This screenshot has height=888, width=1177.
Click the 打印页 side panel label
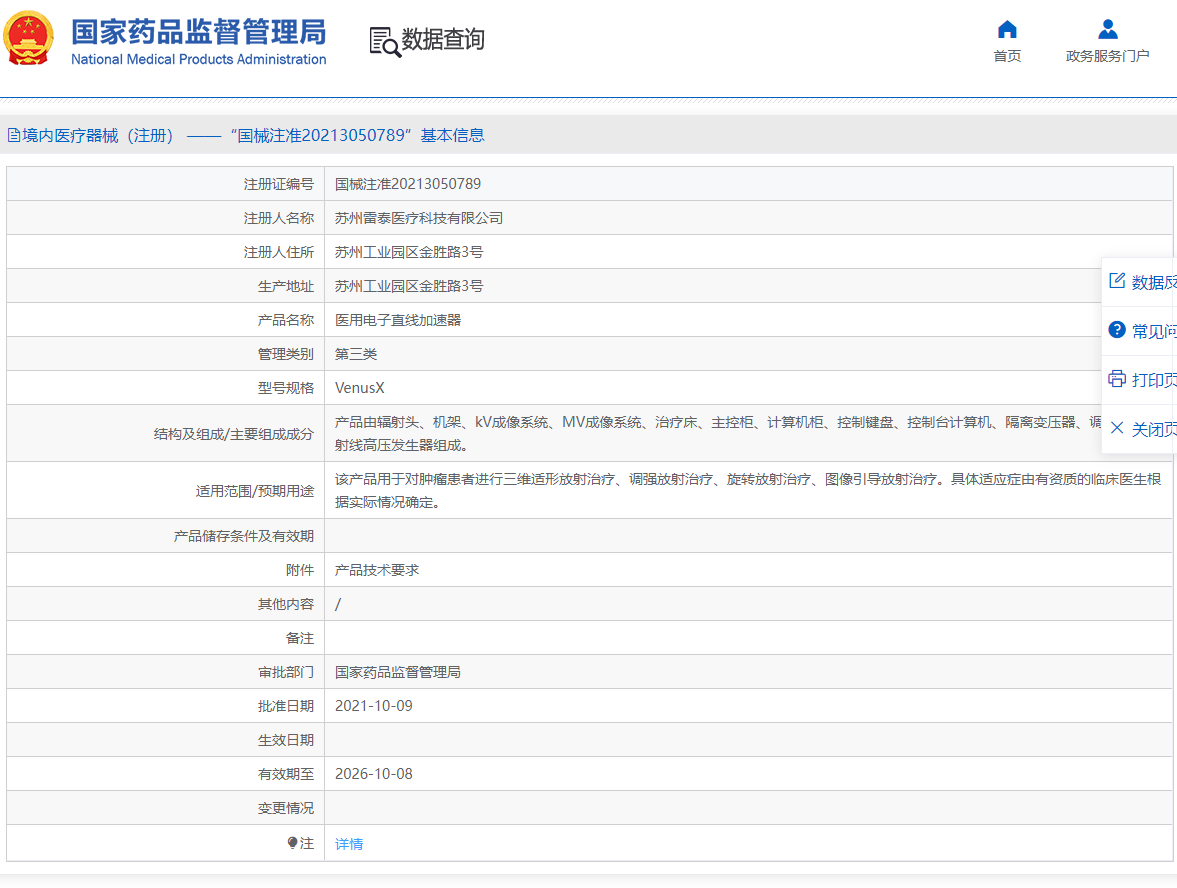click(1154, 380)
